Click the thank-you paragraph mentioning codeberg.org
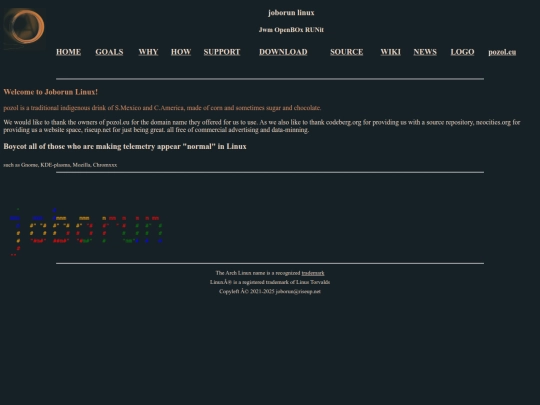The image size is (540, 405). point(262,126)
